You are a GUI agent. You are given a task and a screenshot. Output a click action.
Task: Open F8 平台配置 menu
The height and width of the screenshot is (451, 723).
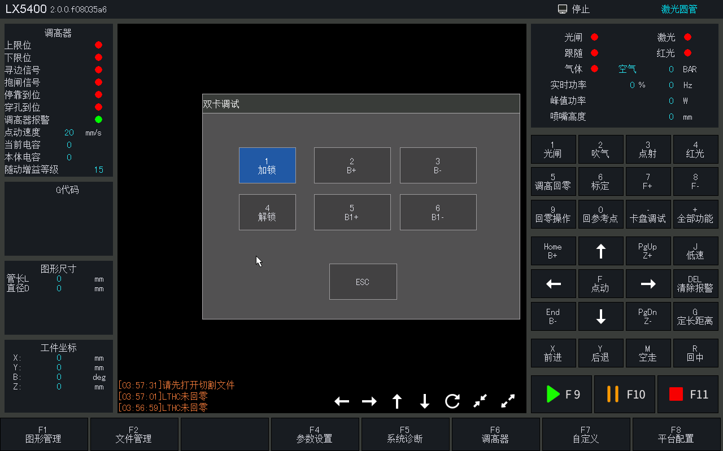pos(676,434)
